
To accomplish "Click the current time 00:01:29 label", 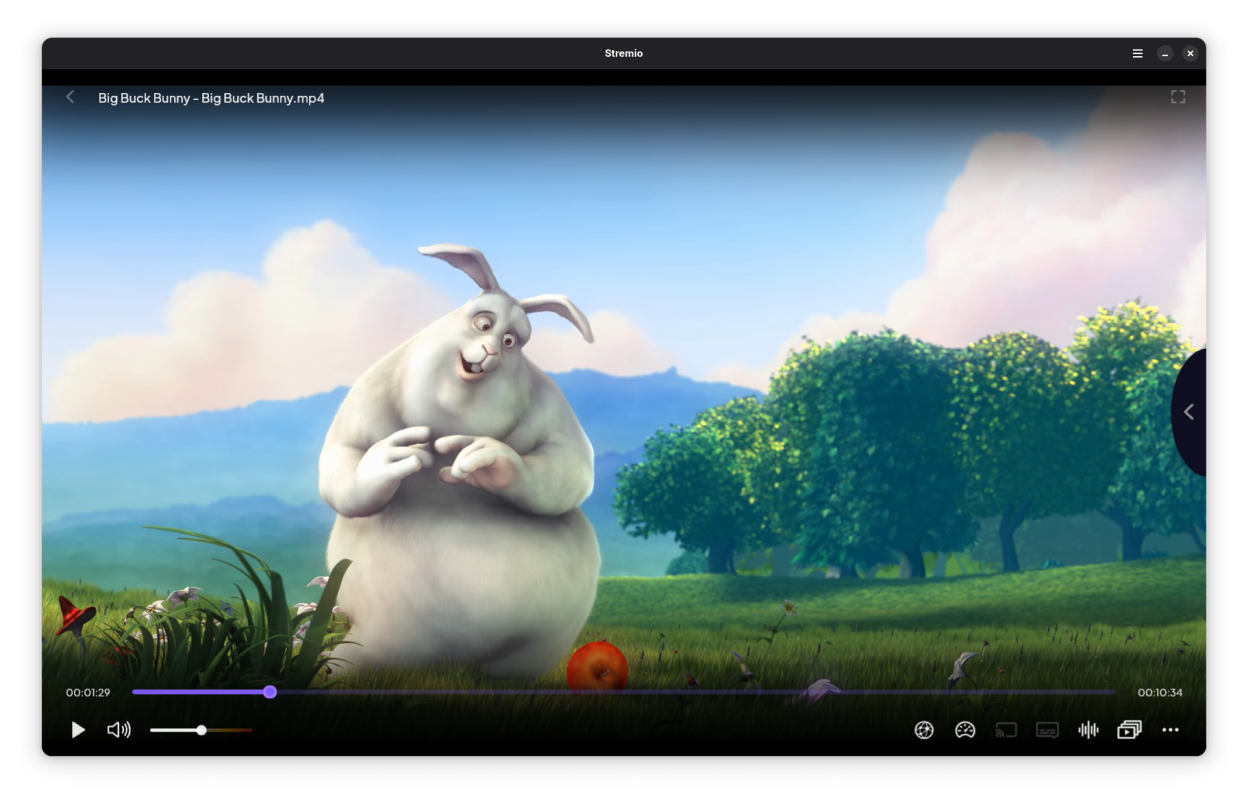I will (88, 692).
